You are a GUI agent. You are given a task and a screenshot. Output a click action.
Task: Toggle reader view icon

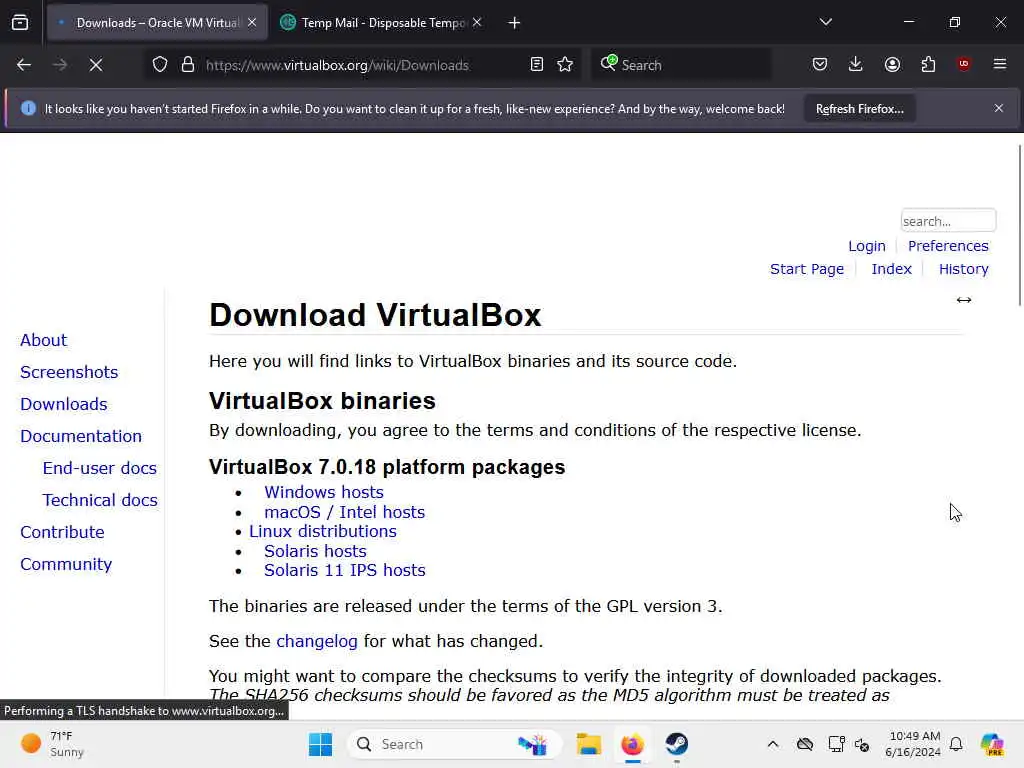click(537, 65)
